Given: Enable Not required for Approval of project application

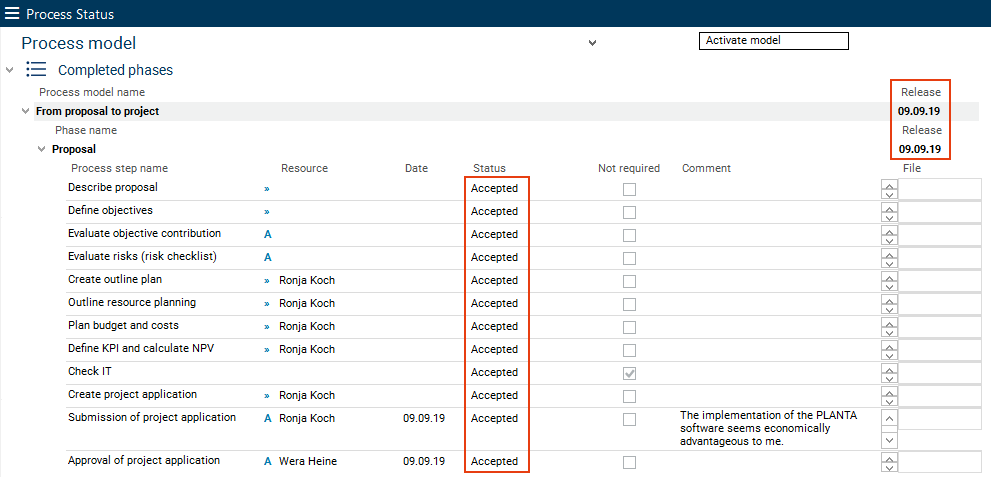Looking at the screenshot, I should (629, 462).
